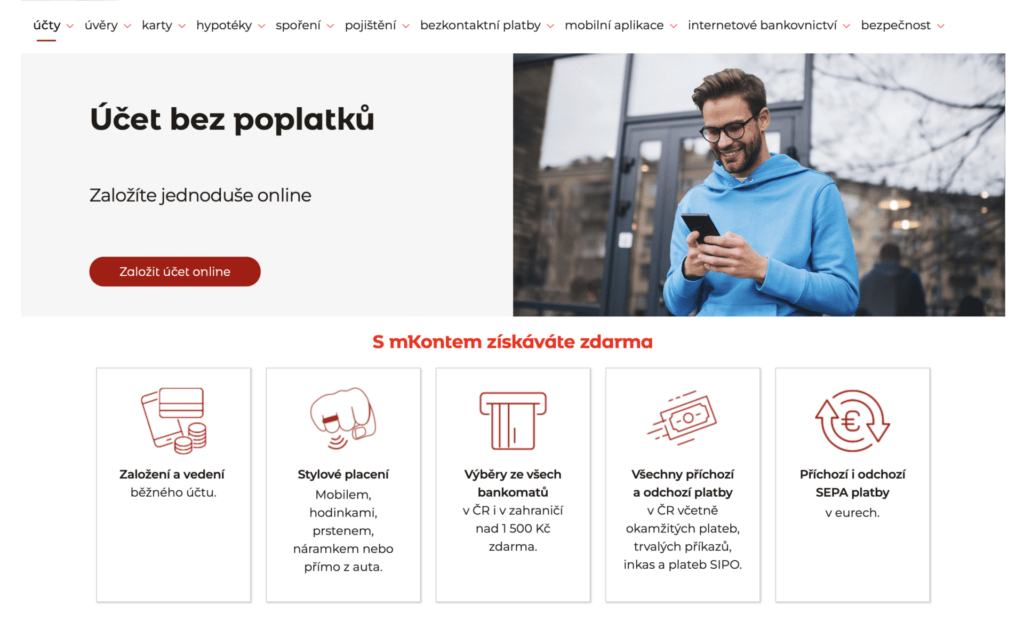Click the Založit účet online button

point(175,272)
